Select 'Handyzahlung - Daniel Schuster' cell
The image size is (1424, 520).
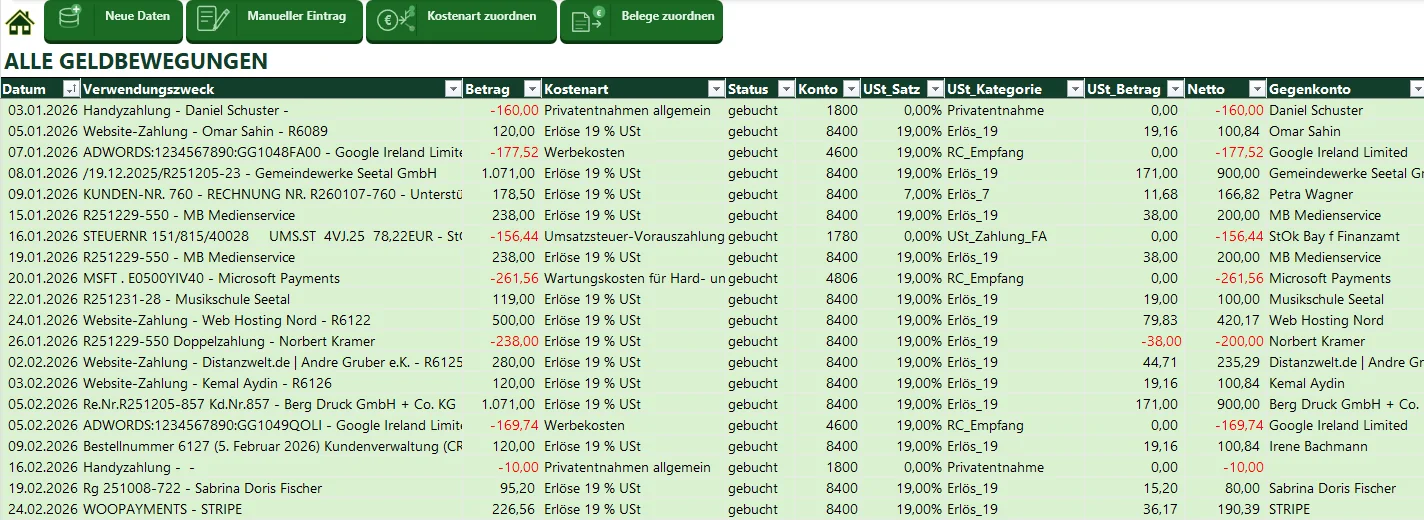(272, 110)
